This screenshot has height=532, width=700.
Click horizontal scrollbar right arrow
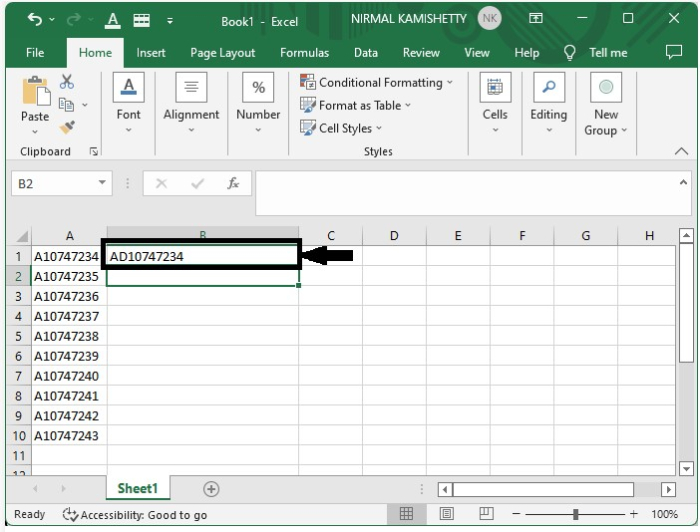pos(668,489)
